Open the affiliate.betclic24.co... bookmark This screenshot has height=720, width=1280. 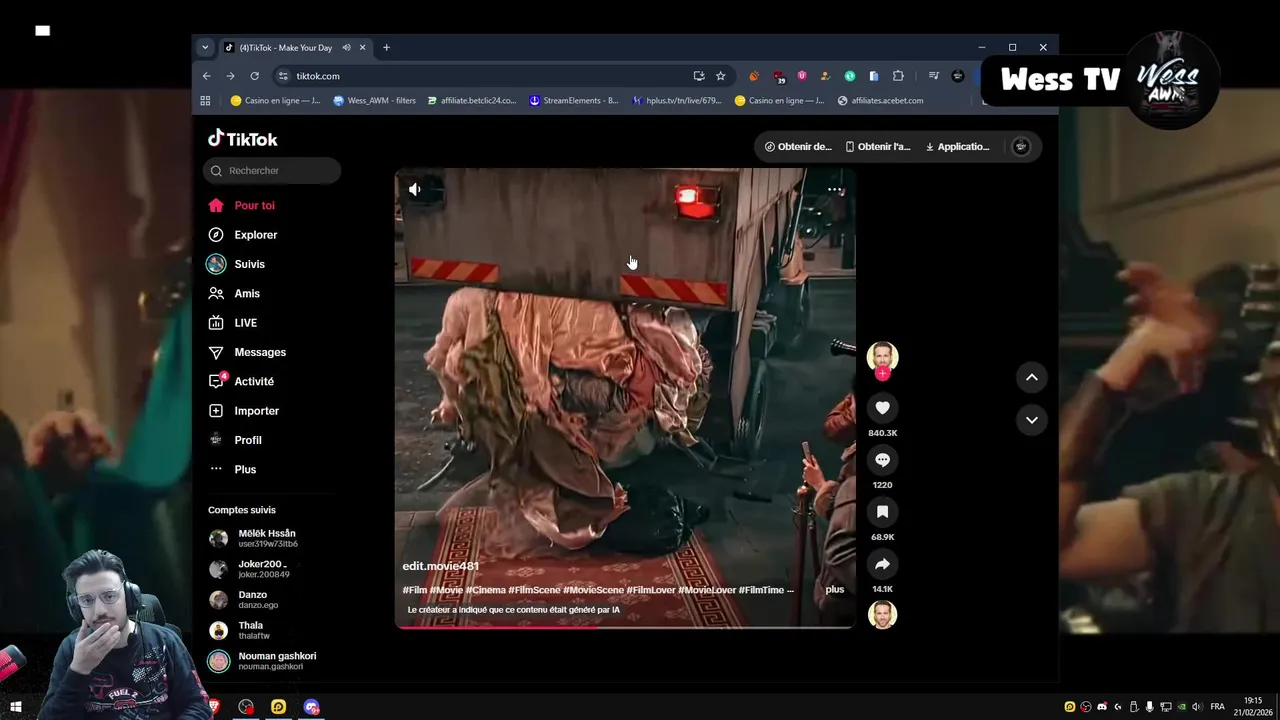coord(471,101)
